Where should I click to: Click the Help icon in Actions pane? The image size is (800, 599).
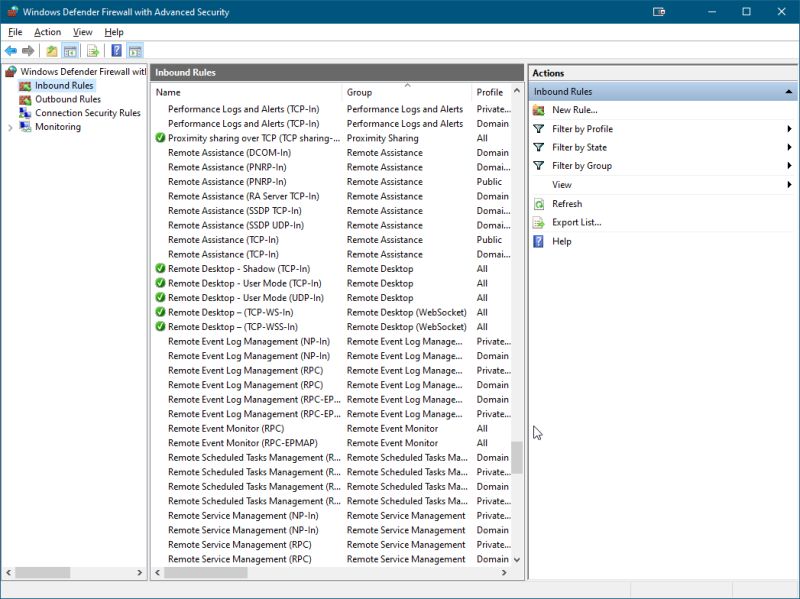click(x=538, y=241)
